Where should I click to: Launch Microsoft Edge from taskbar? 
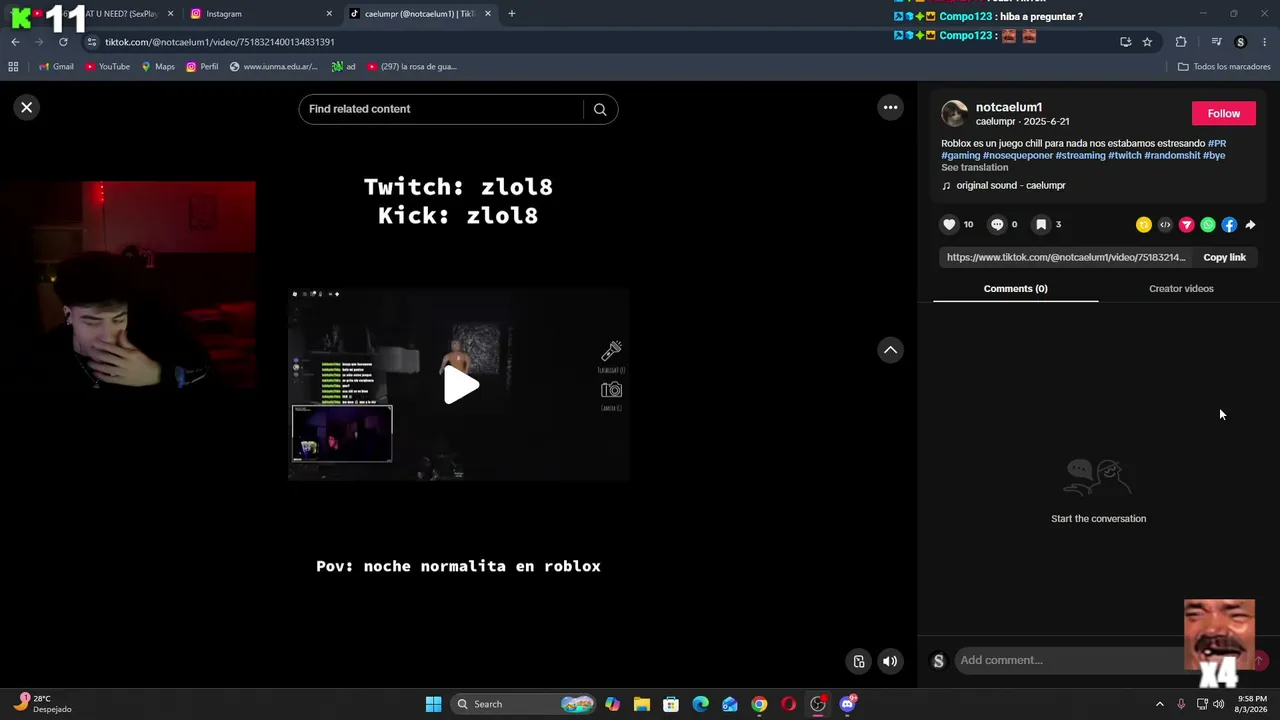point(700,704)
